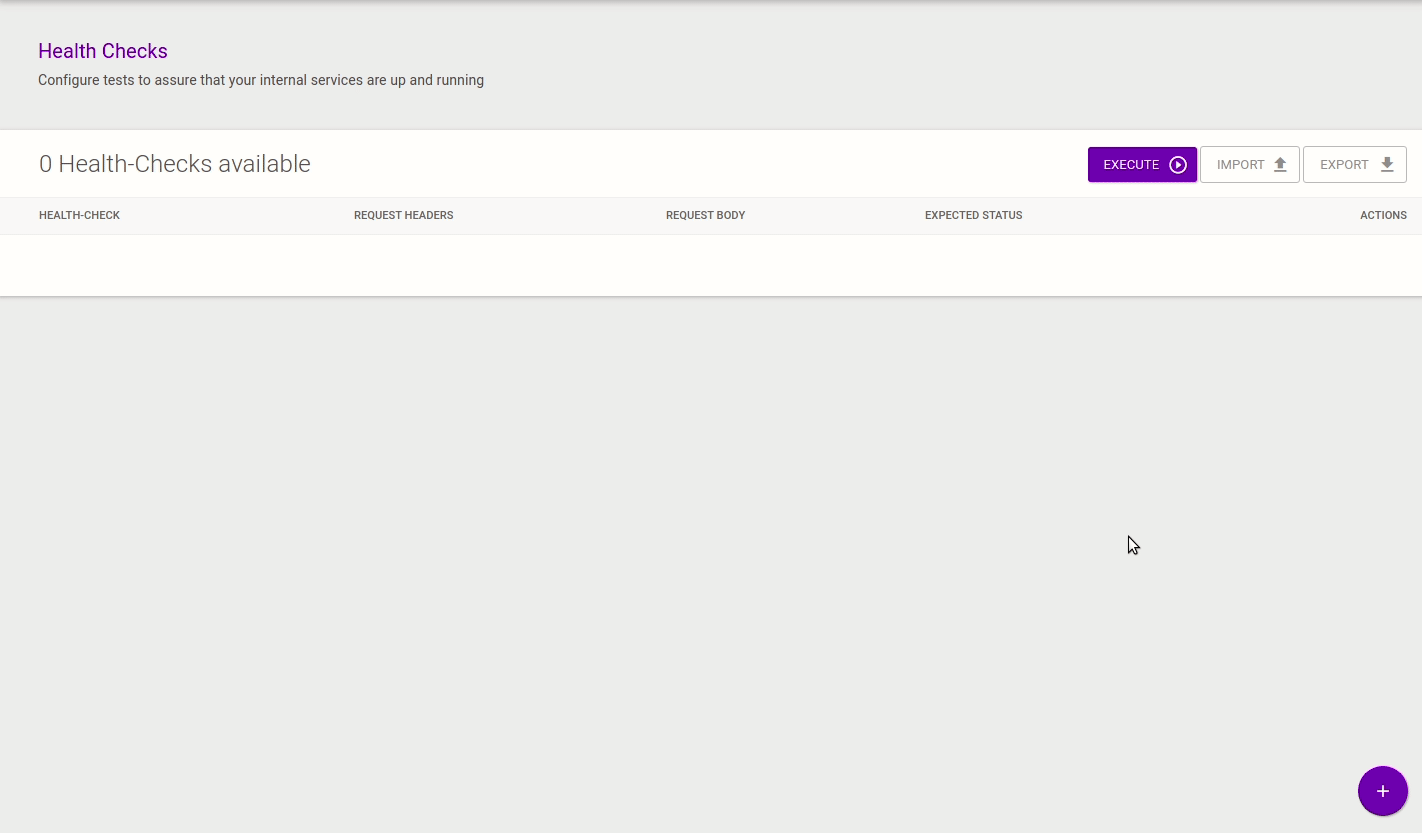
Task: Click the '0' count in the heading
Action: click(x=45, y=164)
